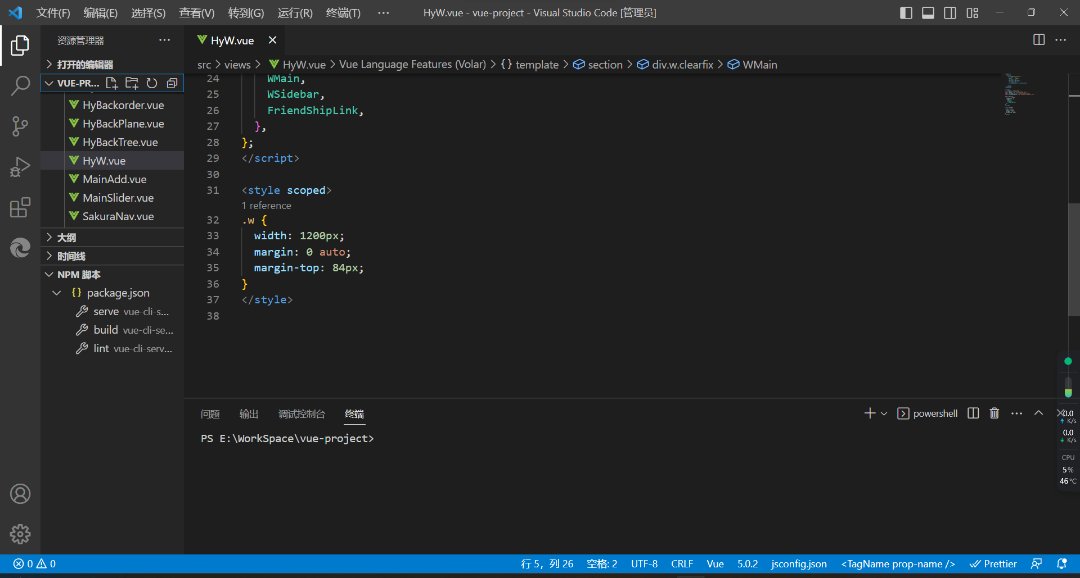
Task: Open the new terminal profile dropdown arrow
Action: coord(884,414)
